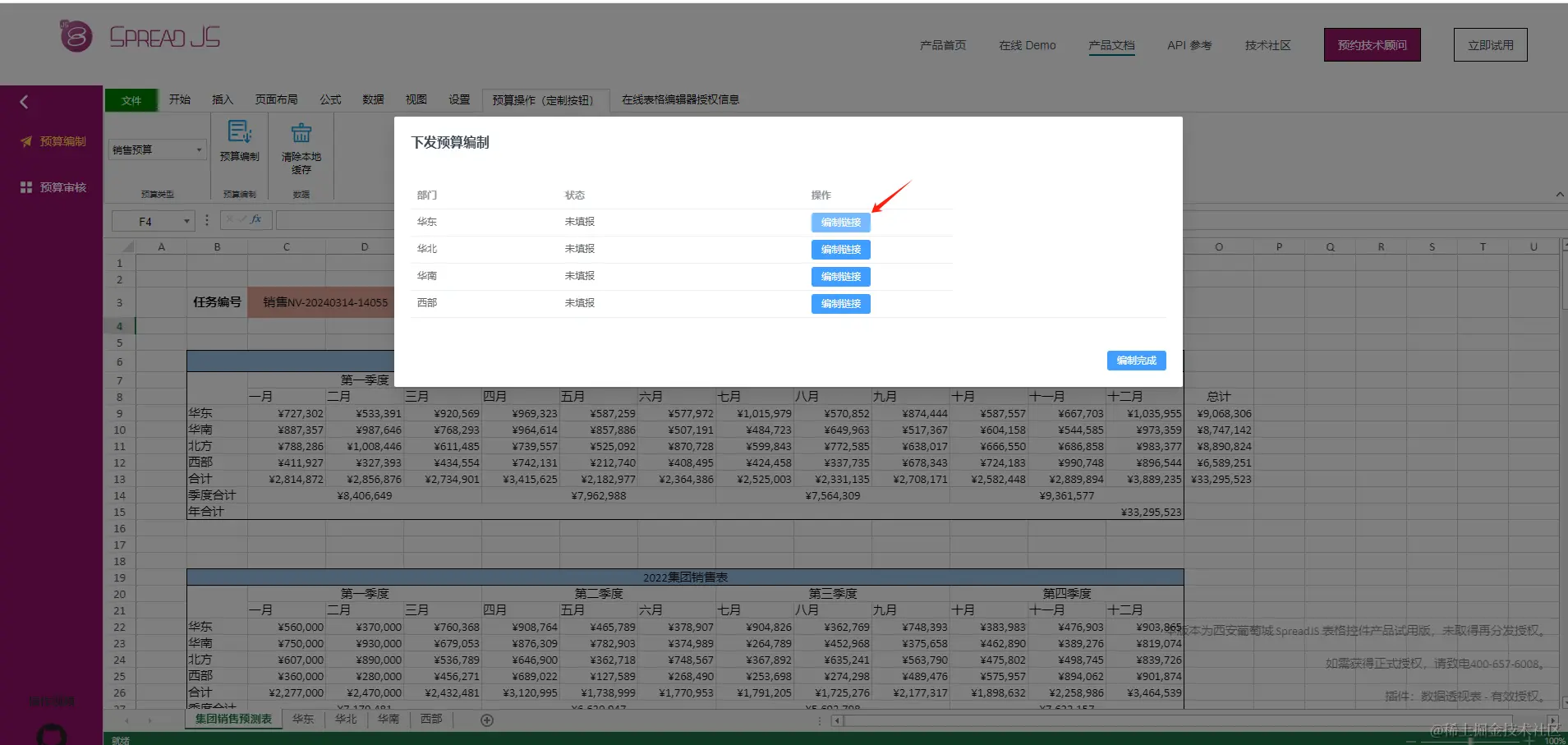
Task: Switch to the 华北 sheet tab
Action: [346, 720]
